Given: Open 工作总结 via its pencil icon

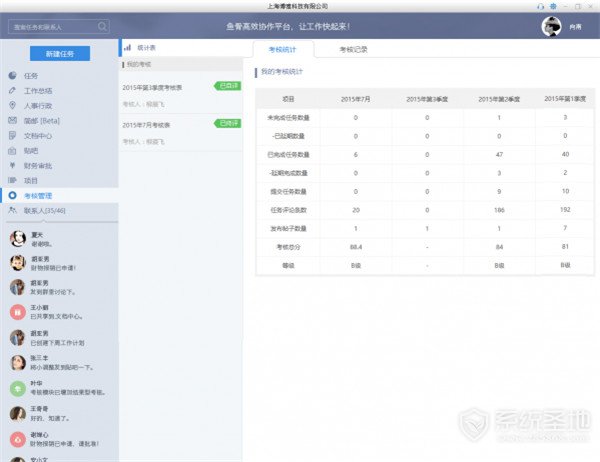Looking at the screenshot, I should [x=13, y=90].
